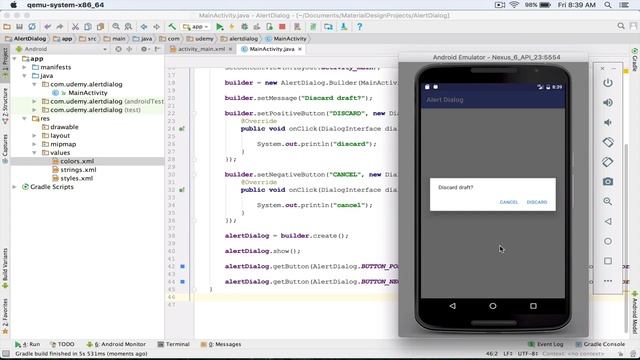The image size is (640, 360).
Task: Click emulator Rotate Left icon
Action: tap(608, 142)
